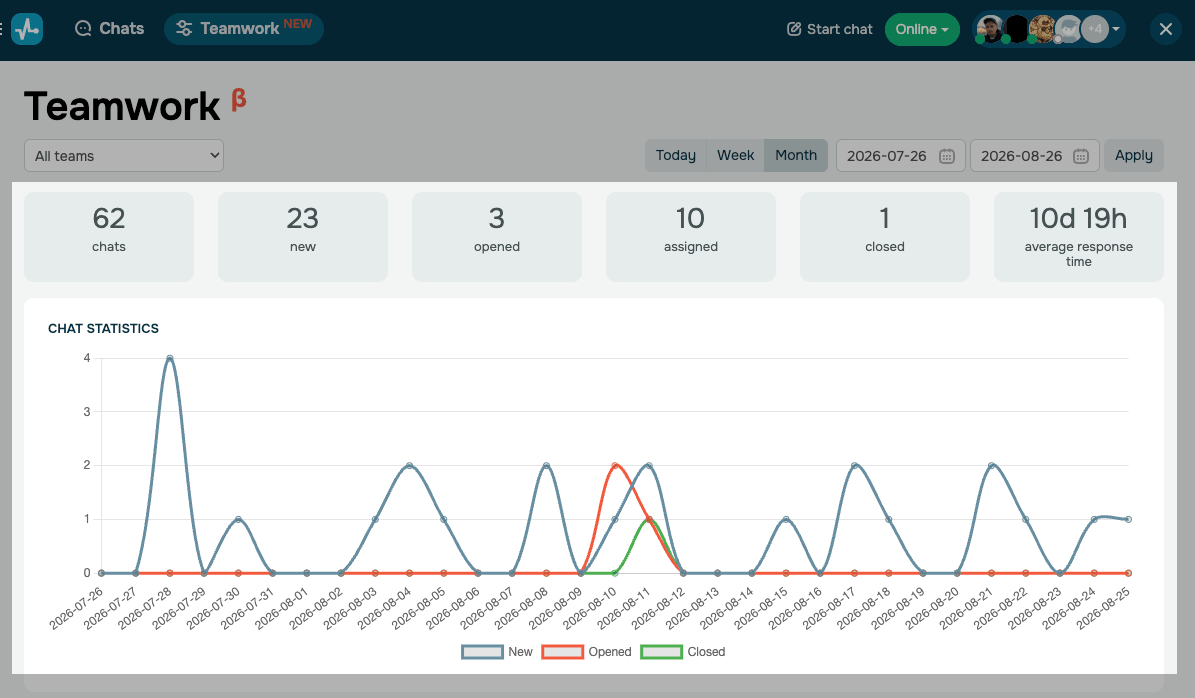This screenshot has width=1195, height=698.
Task: Click the black agent avatar
Action: 1016,29
